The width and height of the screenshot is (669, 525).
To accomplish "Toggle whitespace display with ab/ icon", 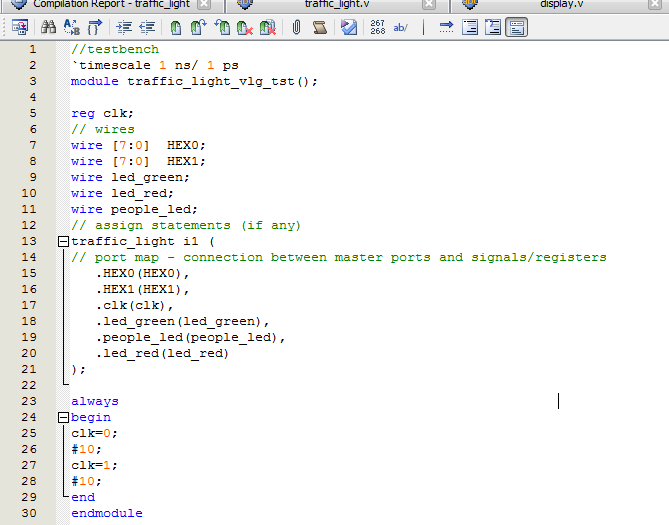I will click(x=401, y=27).
